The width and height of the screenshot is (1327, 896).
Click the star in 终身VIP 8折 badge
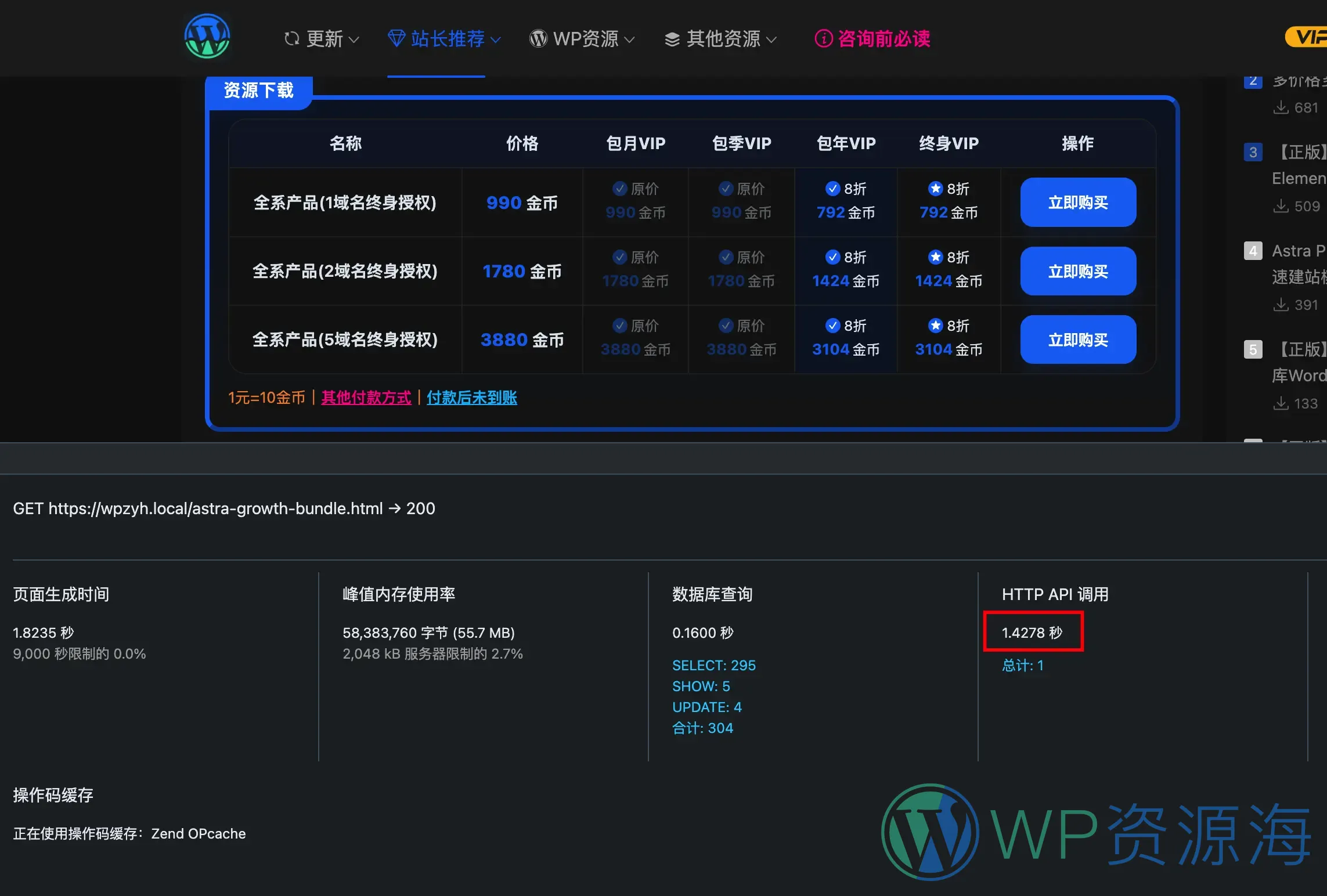[x=935, y=189]
